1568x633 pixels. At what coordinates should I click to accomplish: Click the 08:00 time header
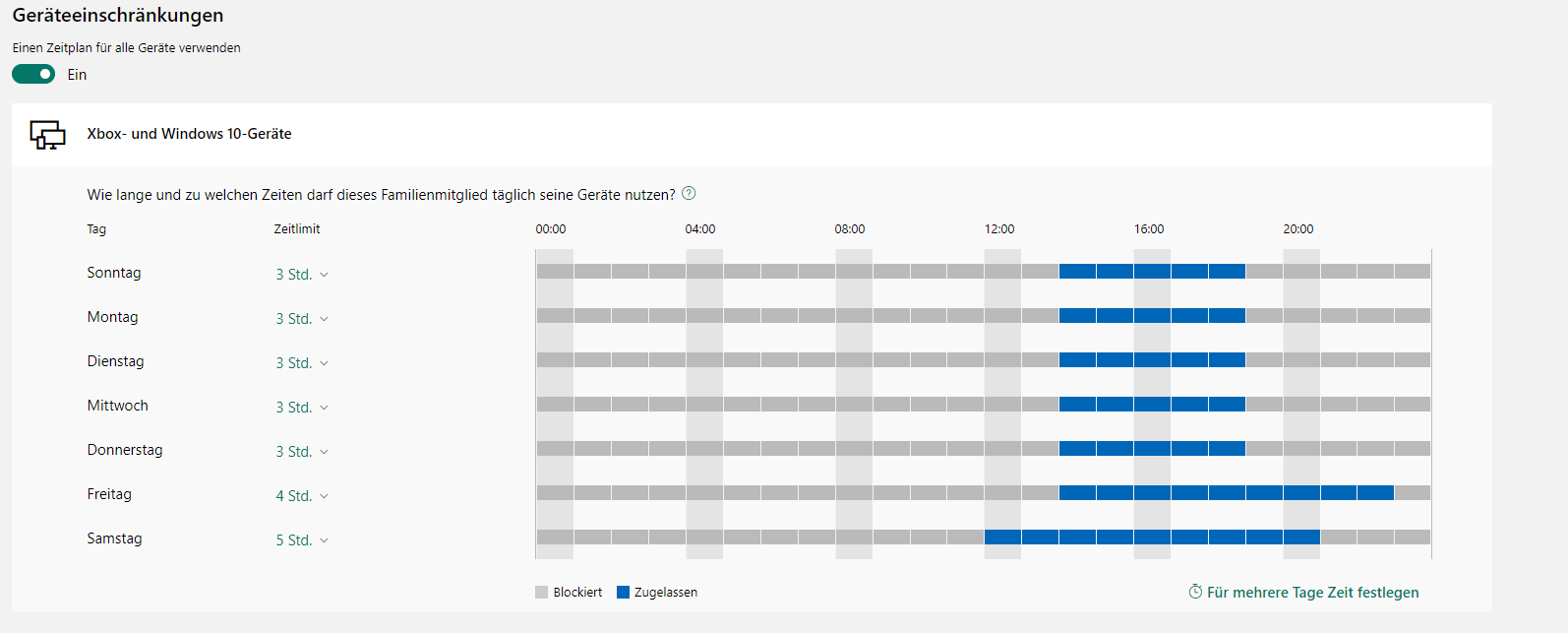850,229
